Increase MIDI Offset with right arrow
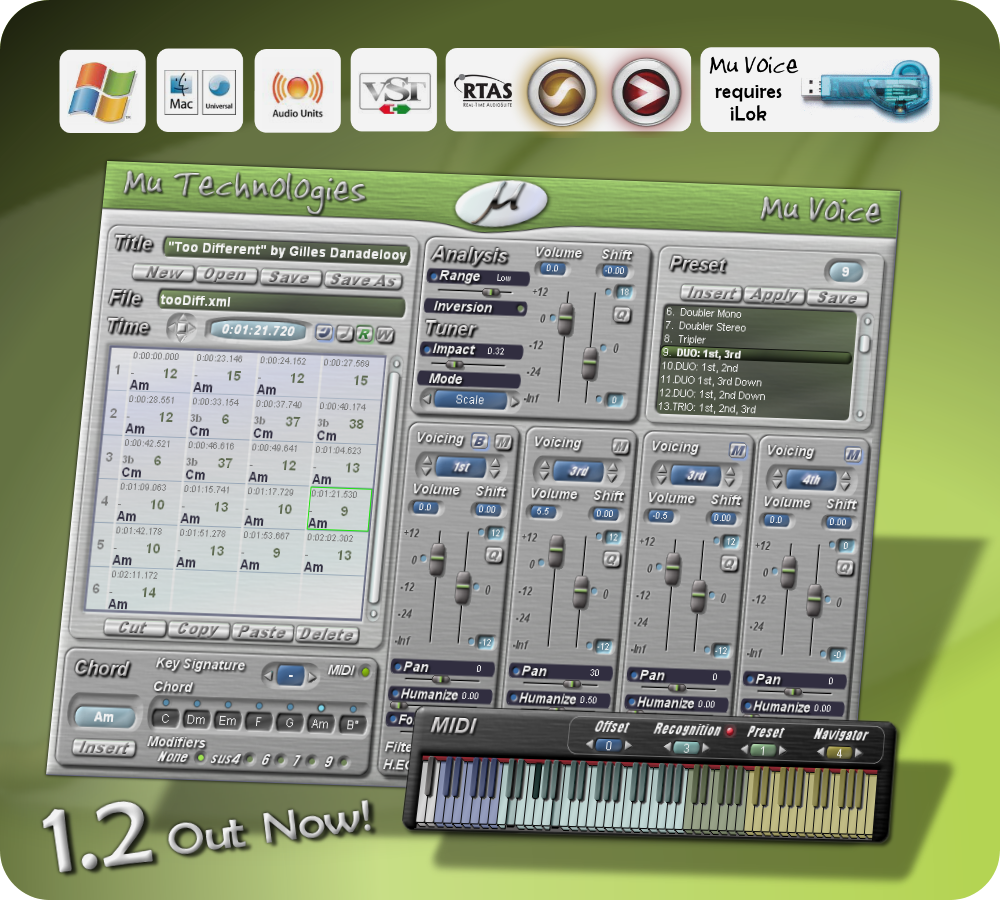Viewport: 1000px width, 900px height. [628, 745]
